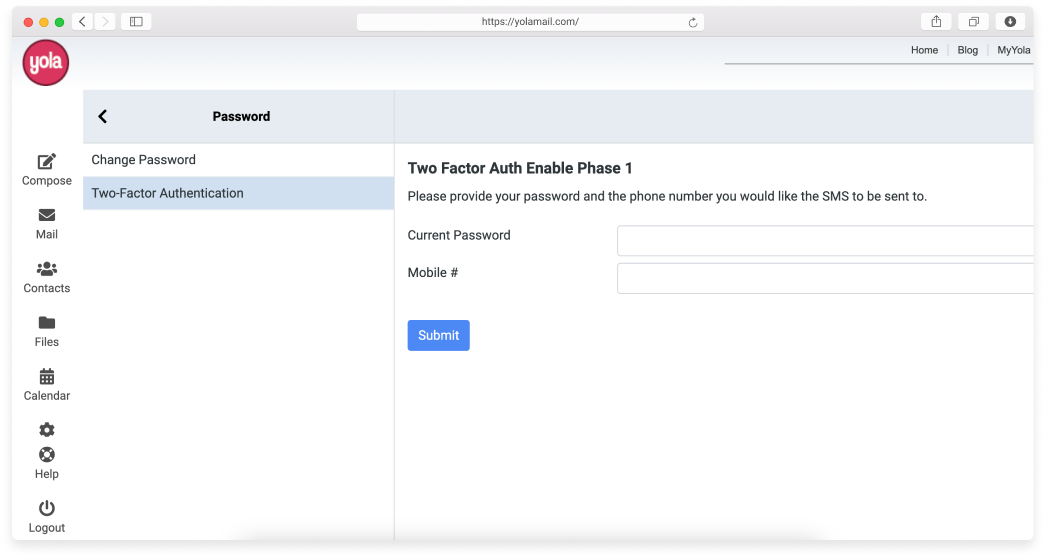This screenshot has height=558, width=1046.
Task: Toggle the browser sidebar button
Action: [x=136, y=22]
